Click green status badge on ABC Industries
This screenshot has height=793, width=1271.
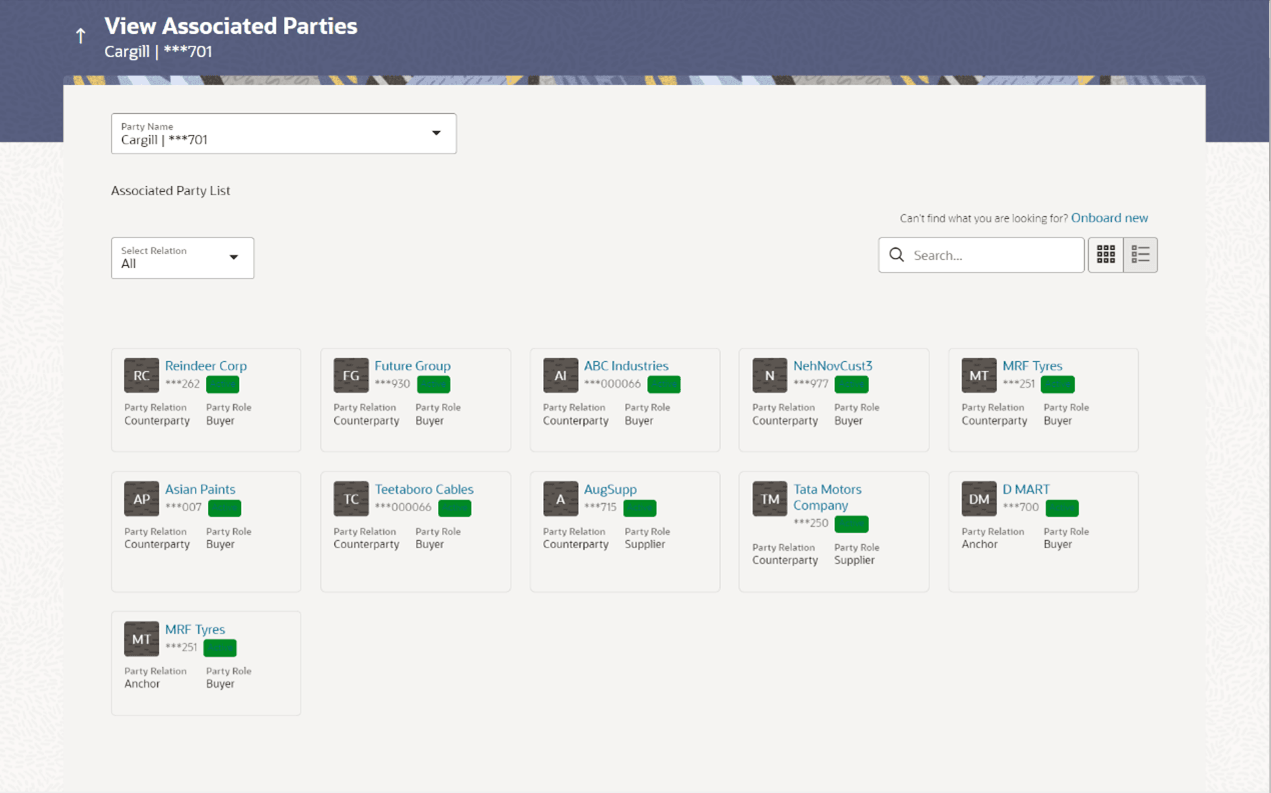tap(663, 384)
